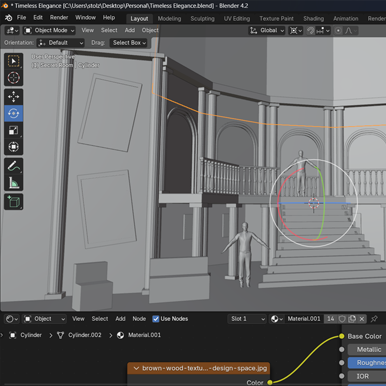Viewport: 386px width, 386px height.
Task: Select the Layout workspace tab
Action: [139, 19]
